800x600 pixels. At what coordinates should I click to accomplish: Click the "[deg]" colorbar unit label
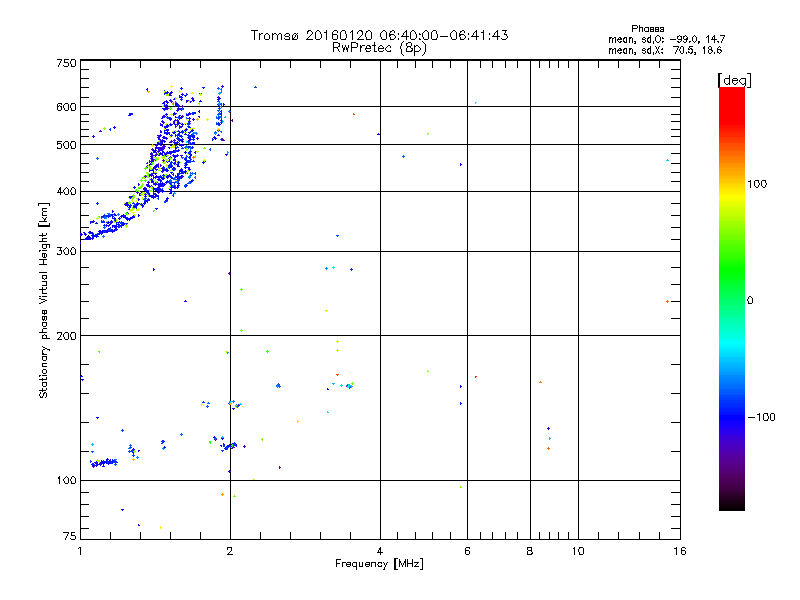tap(734, 80)
